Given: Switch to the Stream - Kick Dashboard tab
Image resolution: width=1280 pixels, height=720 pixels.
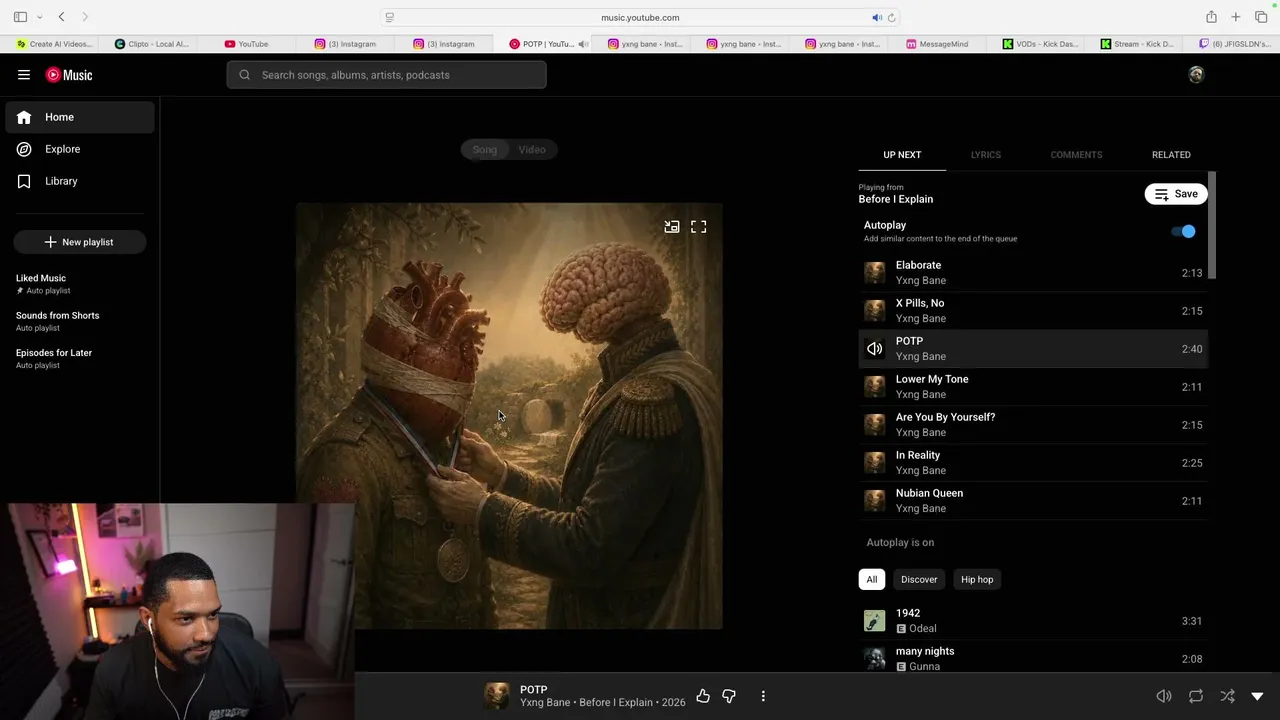Looking at the screenshot, I should tap(1138, 44).
